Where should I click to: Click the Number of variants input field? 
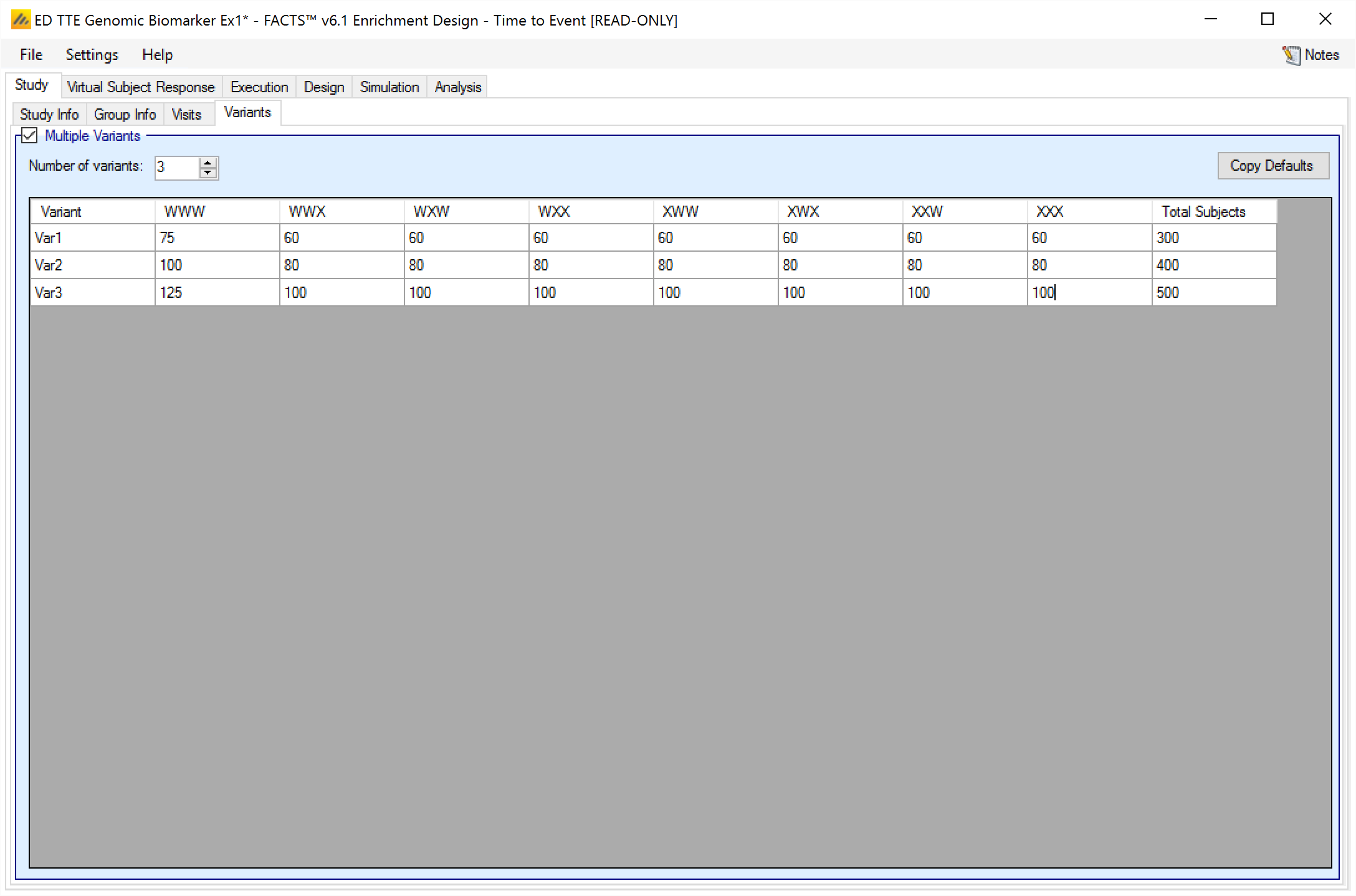click(177, 168)
